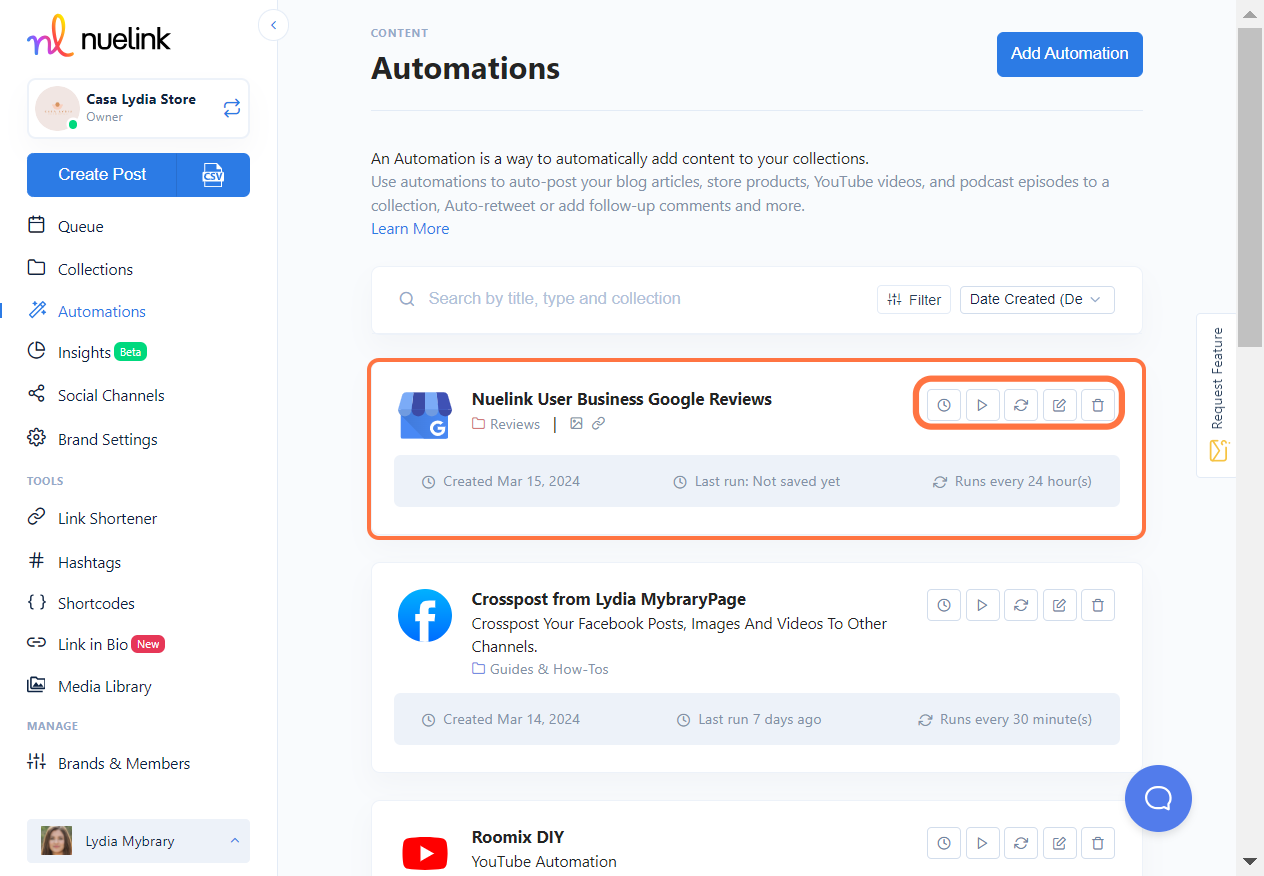Refresh the Nuelink User Business Google Reviews automation
The height and width of the screenshot is (876, 1264).
tap(1021, 405)
